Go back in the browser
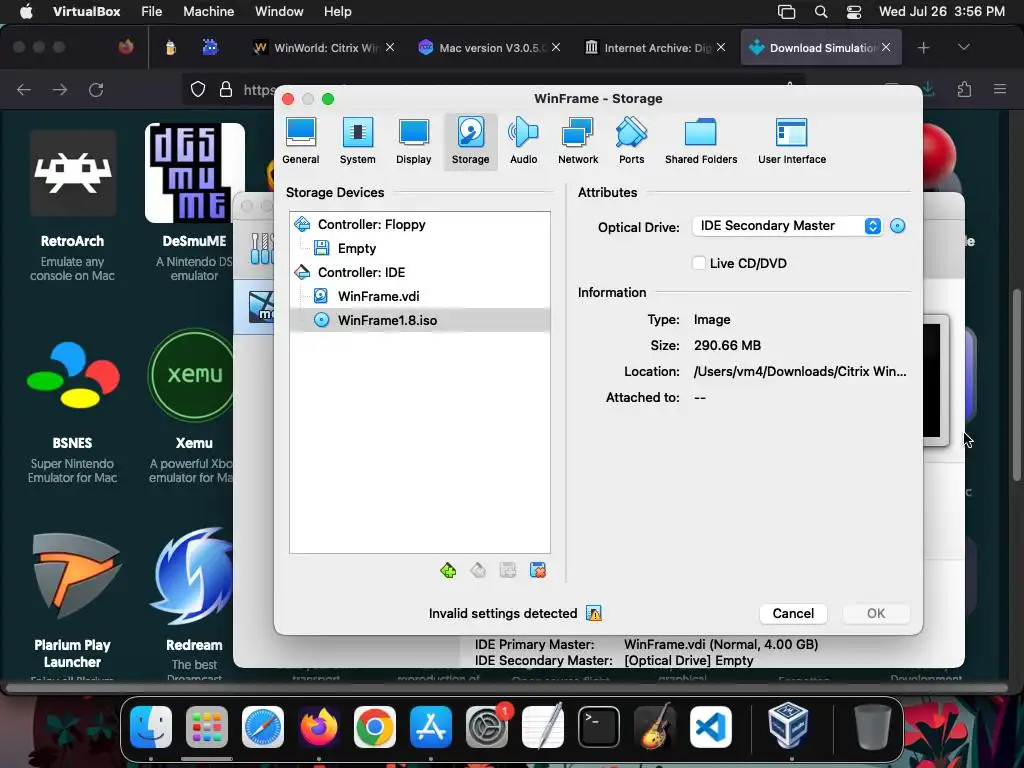The height and width of the screenshot is (768, 1024). [24, 89]
